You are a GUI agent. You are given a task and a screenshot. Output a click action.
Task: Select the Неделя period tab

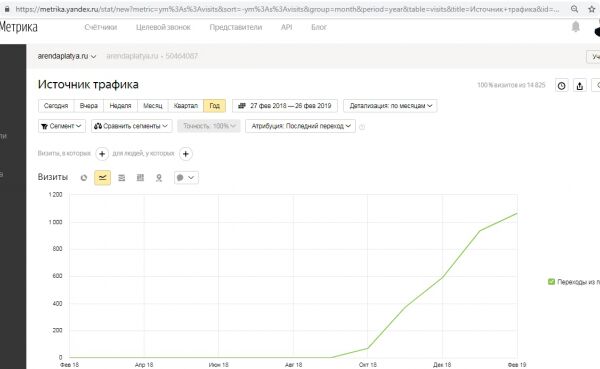click(121, 106)
